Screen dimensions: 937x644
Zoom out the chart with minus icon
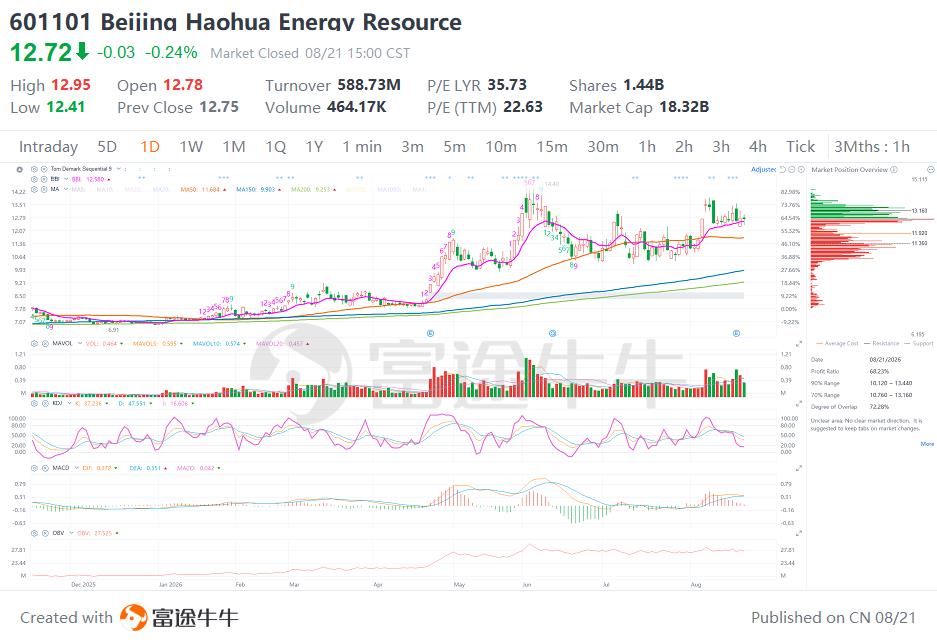click(x=792, y=170)
